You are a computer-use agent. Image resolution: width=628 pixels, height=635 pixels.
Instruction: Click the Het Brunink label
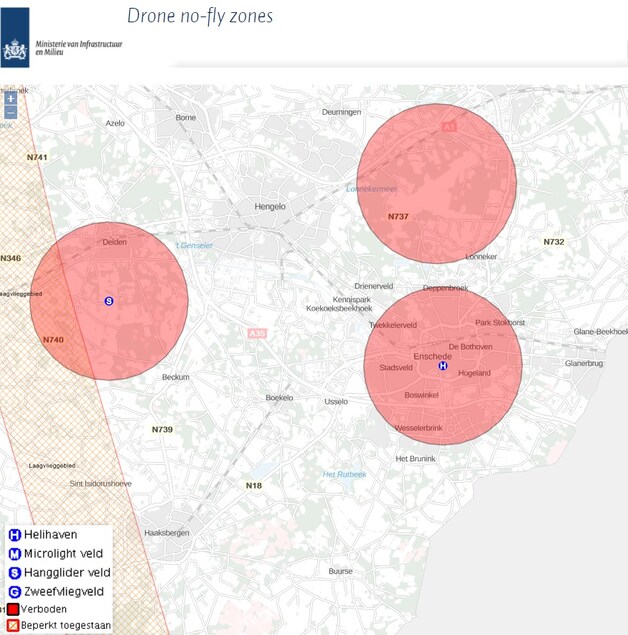click(x=415, y=459)
